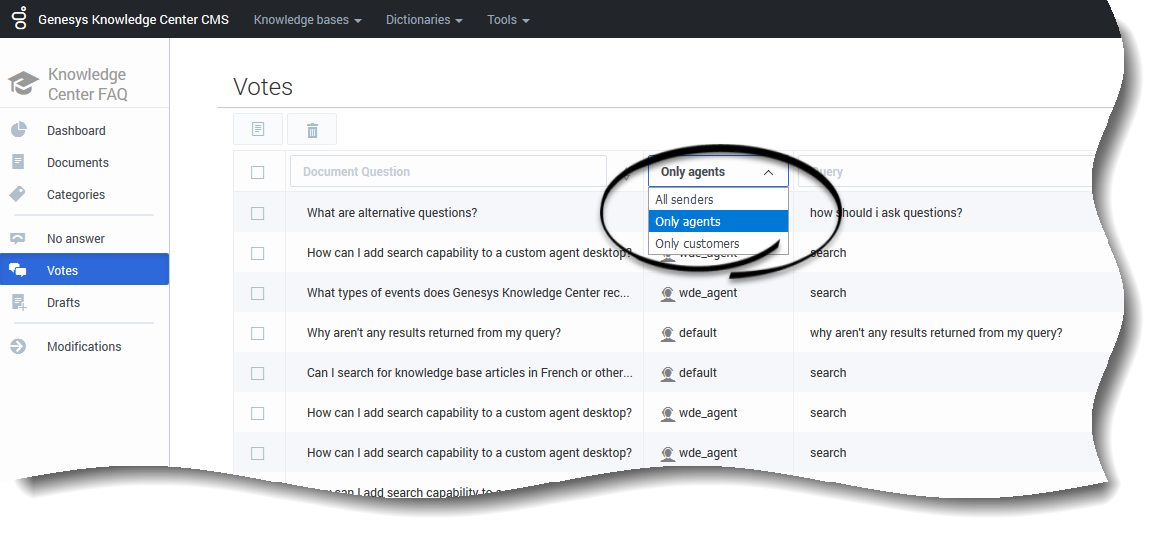Select Votes in the sidebar
The height and width of the screenshot is (533, 1159).
coord(62,271)
